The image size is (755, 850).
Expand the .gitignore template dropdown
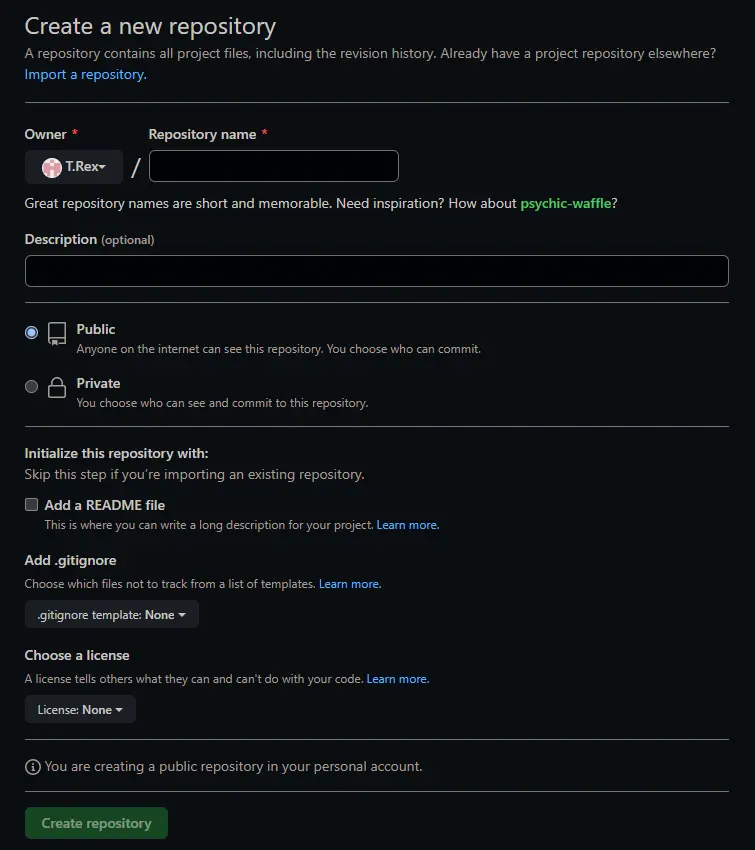112,615
